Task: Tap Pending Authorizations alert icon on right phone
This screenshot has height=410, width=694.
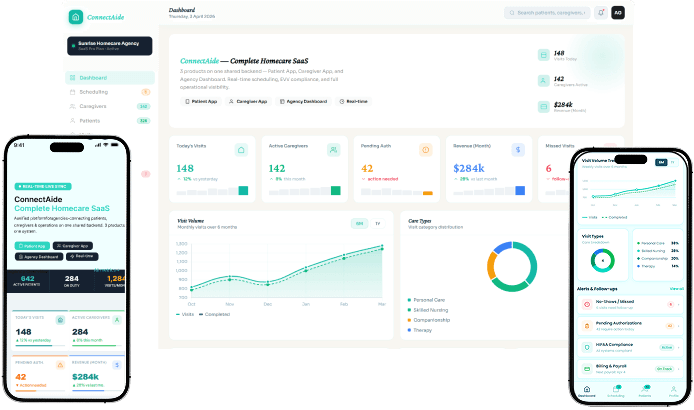Action: 587,326
